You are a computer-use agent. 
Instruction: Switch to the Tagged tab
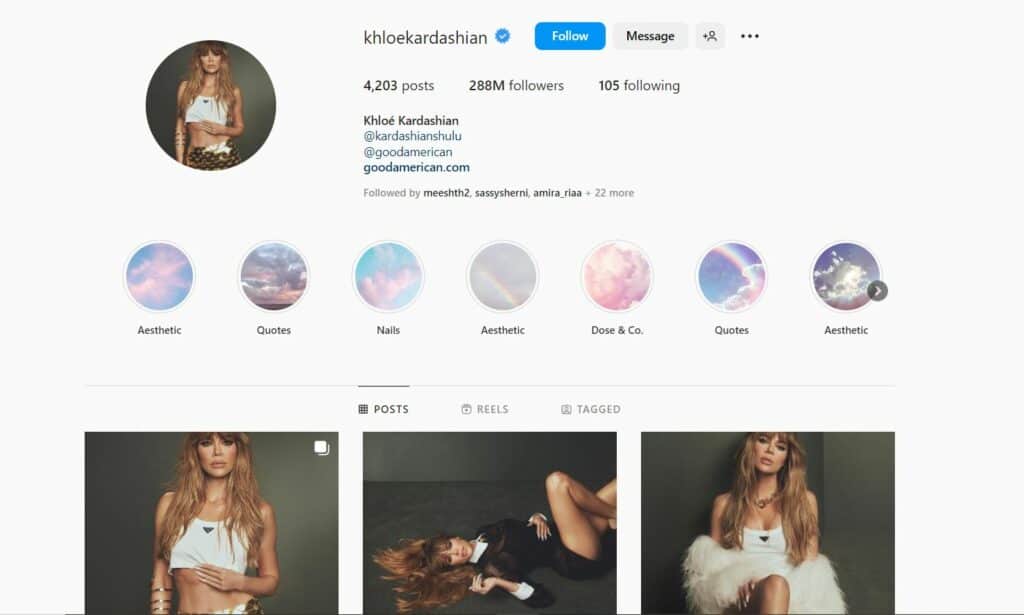[591, 409]
